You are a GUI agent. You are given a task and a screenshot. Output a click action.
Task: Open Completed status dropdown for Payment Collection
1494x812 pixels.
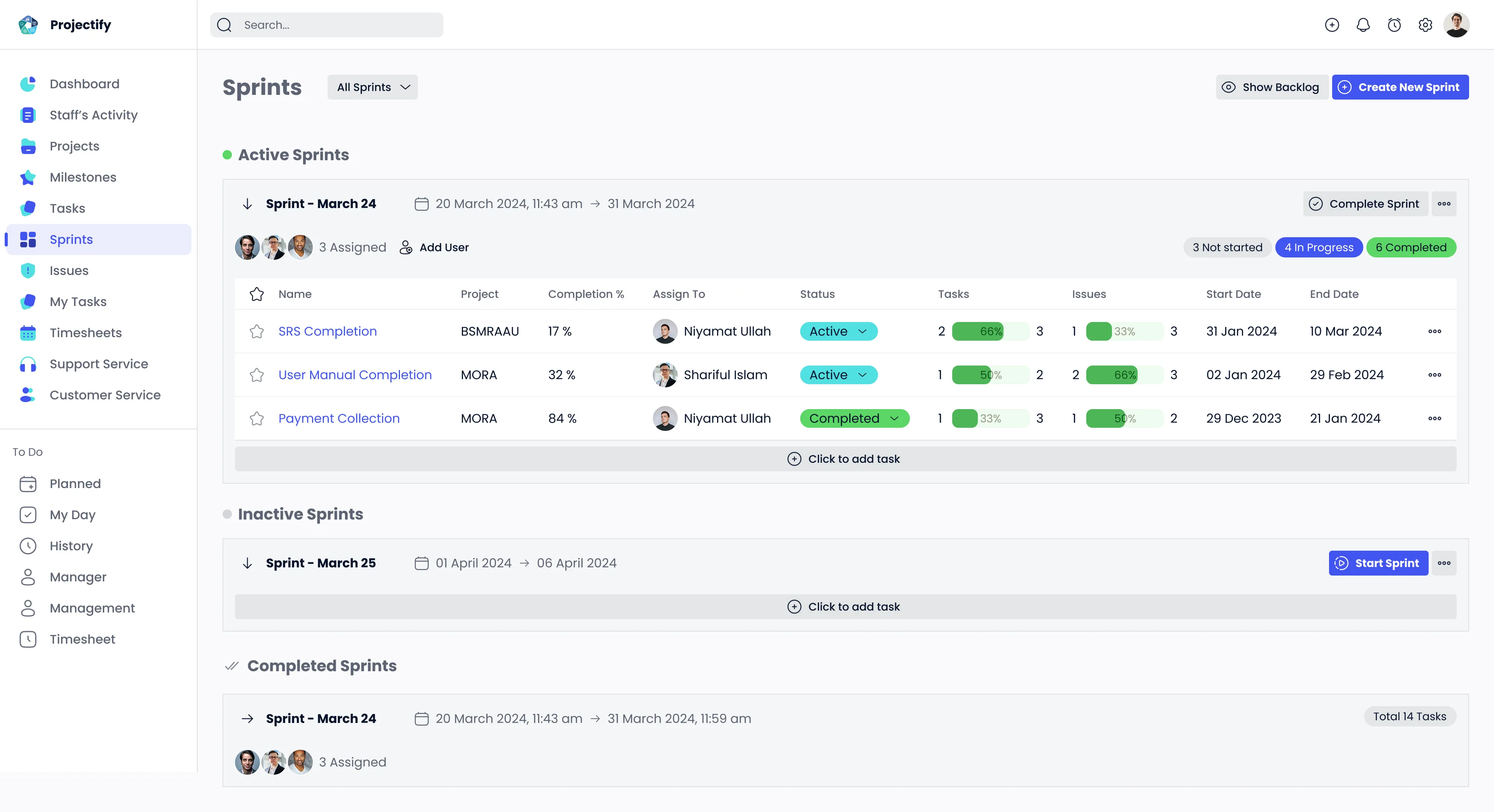coord(854,418)
